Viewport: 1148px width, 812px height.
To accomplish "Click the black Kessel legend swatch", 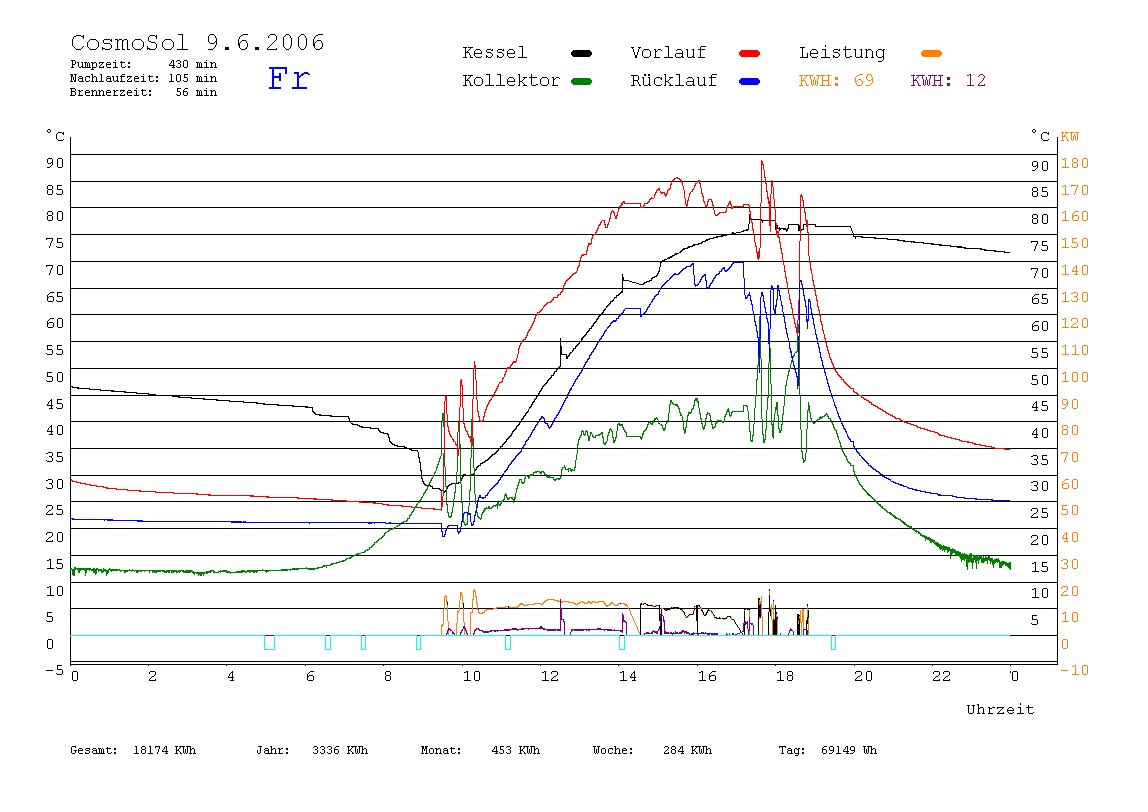I will [x=581, y=53].
